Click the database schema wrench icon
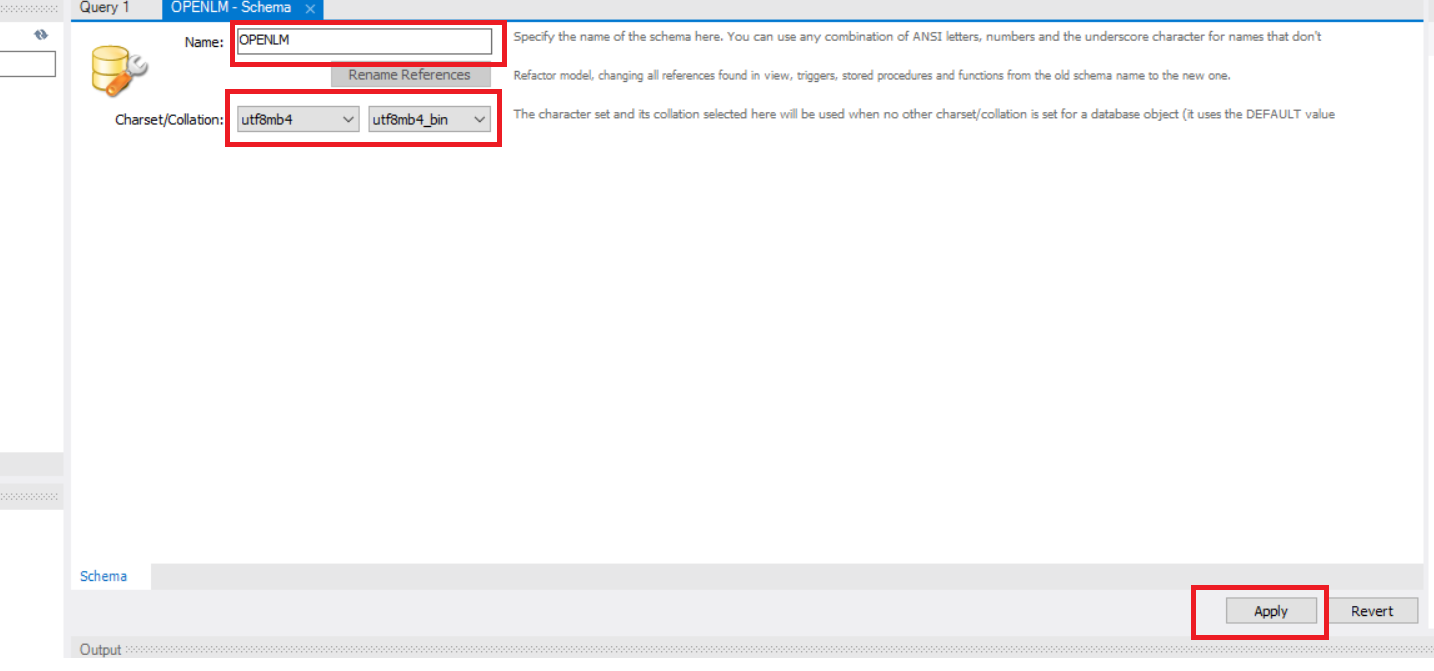 point(118,72)
